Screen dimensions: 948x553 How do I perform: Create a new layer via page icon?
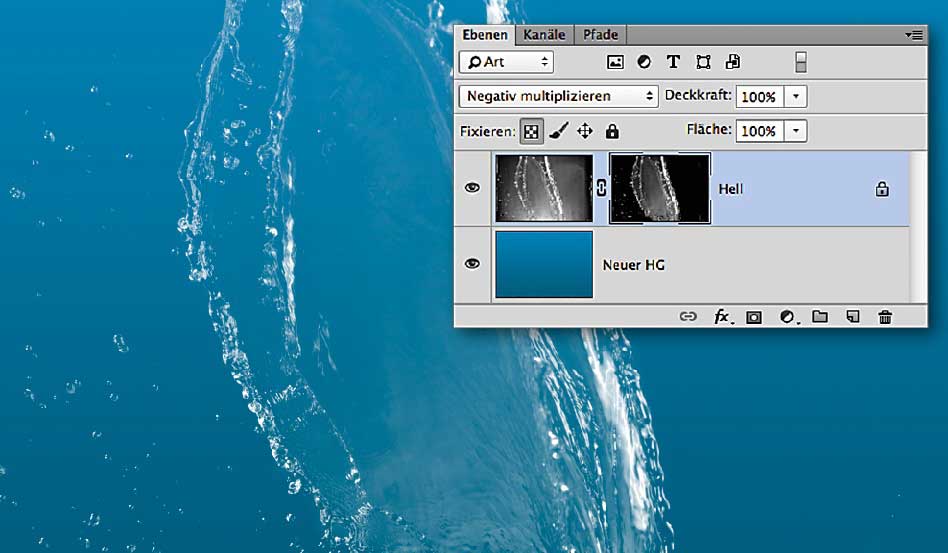pyautogui.click(x=852, y=317)
